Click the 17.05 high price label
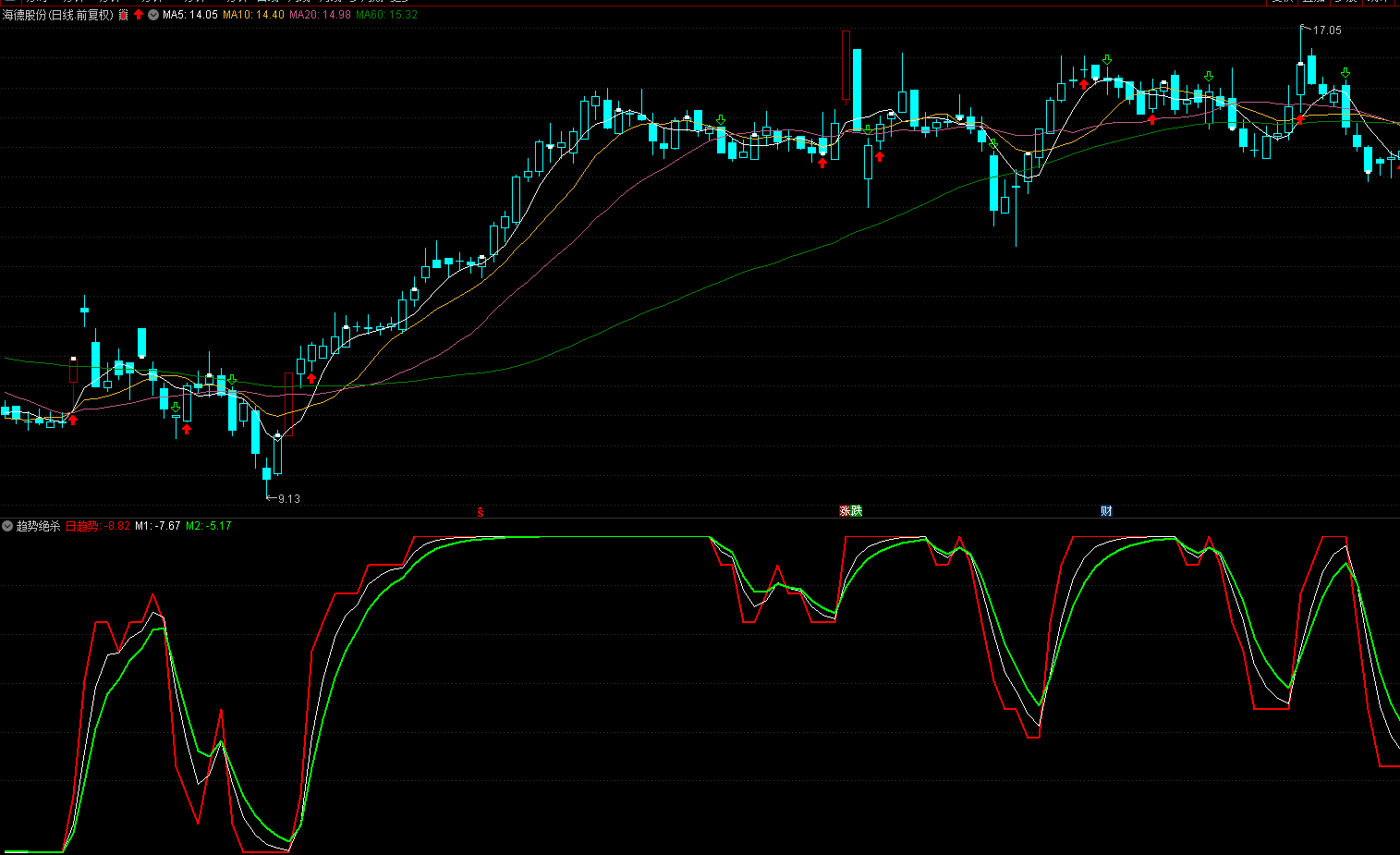Screen dimensions: 1400x855 pyautogui.click(x=1327, y=31)
